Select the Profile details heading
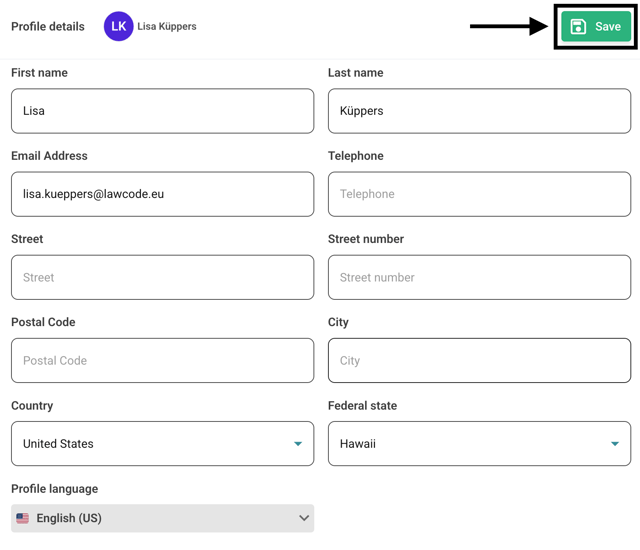 point(48,27)
